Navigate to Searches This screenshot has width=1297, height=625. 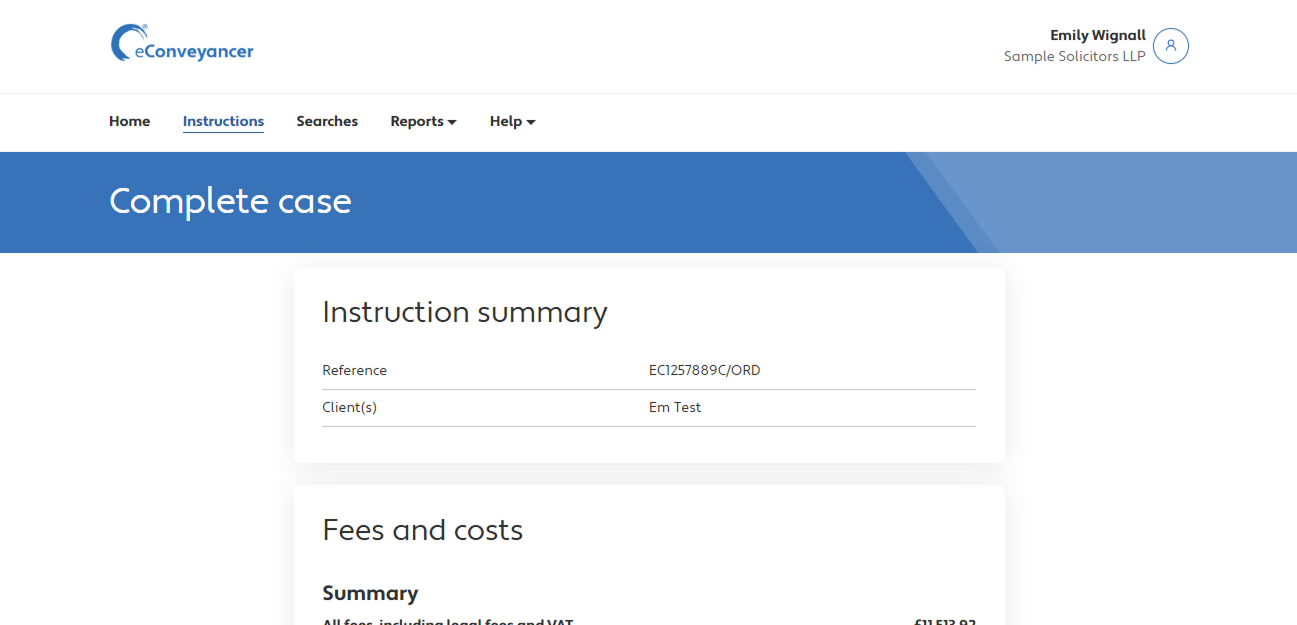point(327,121)
